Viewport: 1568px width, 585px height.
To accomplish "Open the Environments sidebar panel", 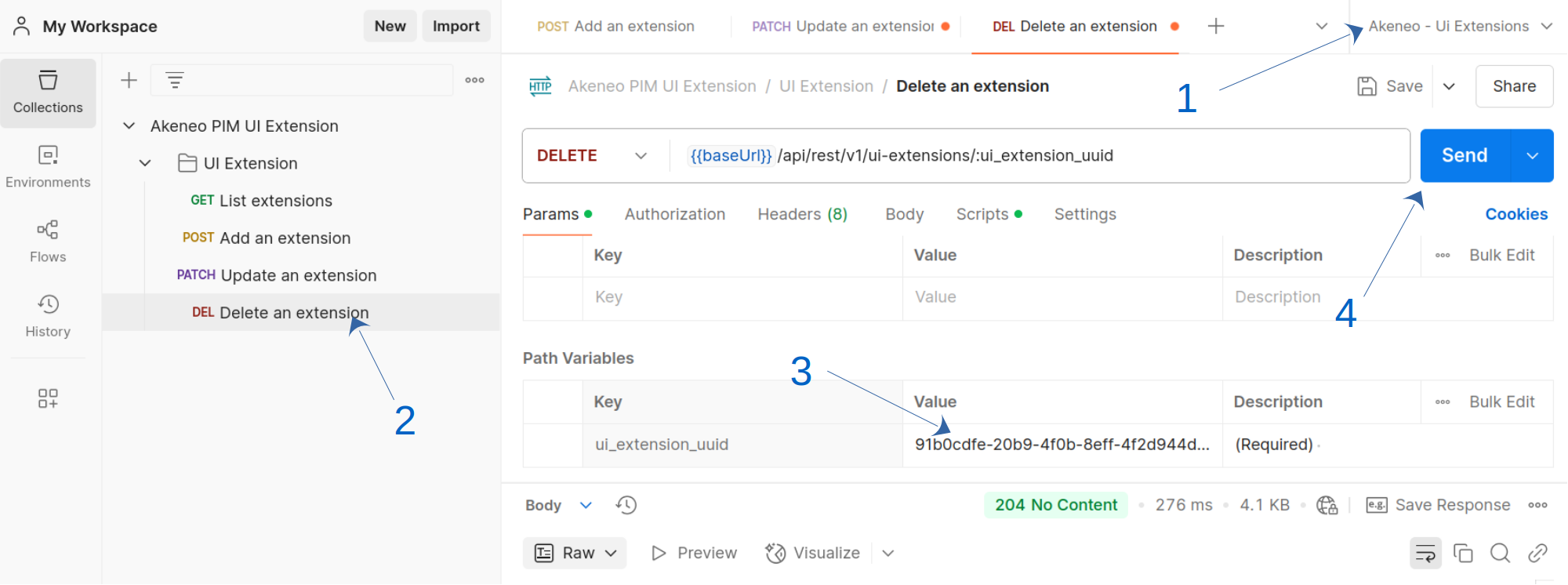I will coord(48,167).
